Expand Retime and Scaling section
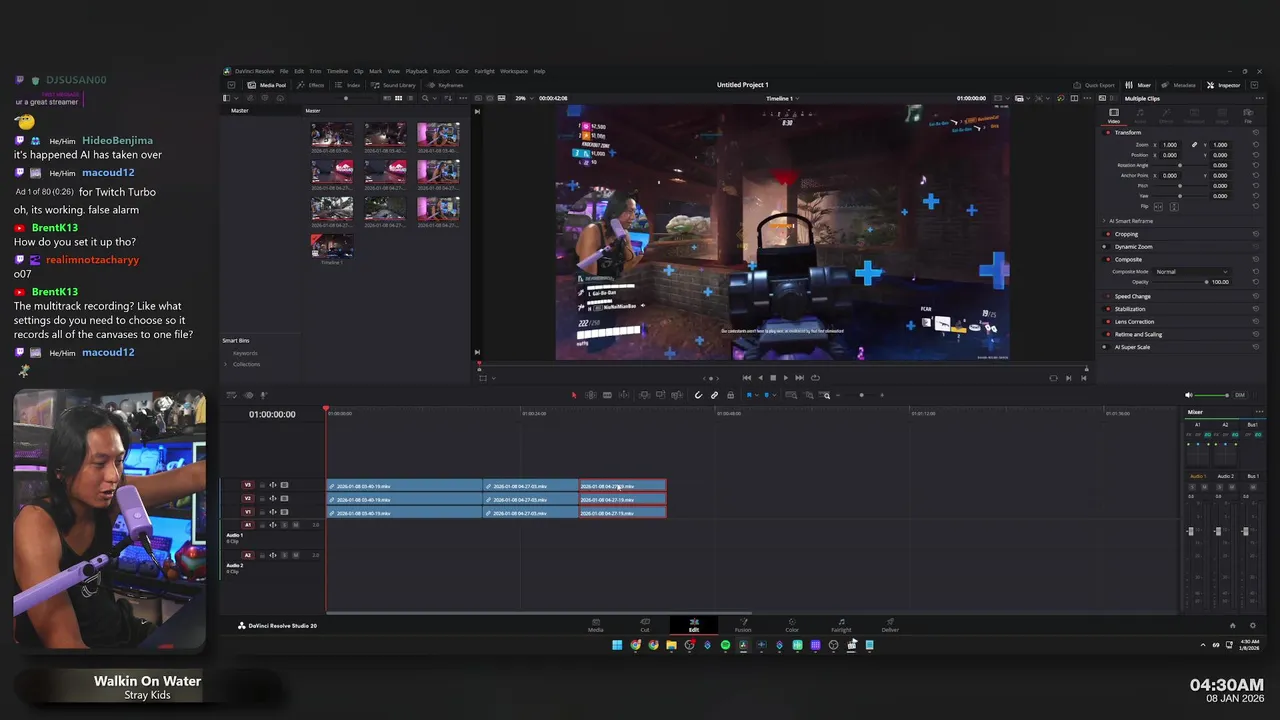Image resolution: width=1280 pixels, height=720 pixels. [x=1138, y=335]
